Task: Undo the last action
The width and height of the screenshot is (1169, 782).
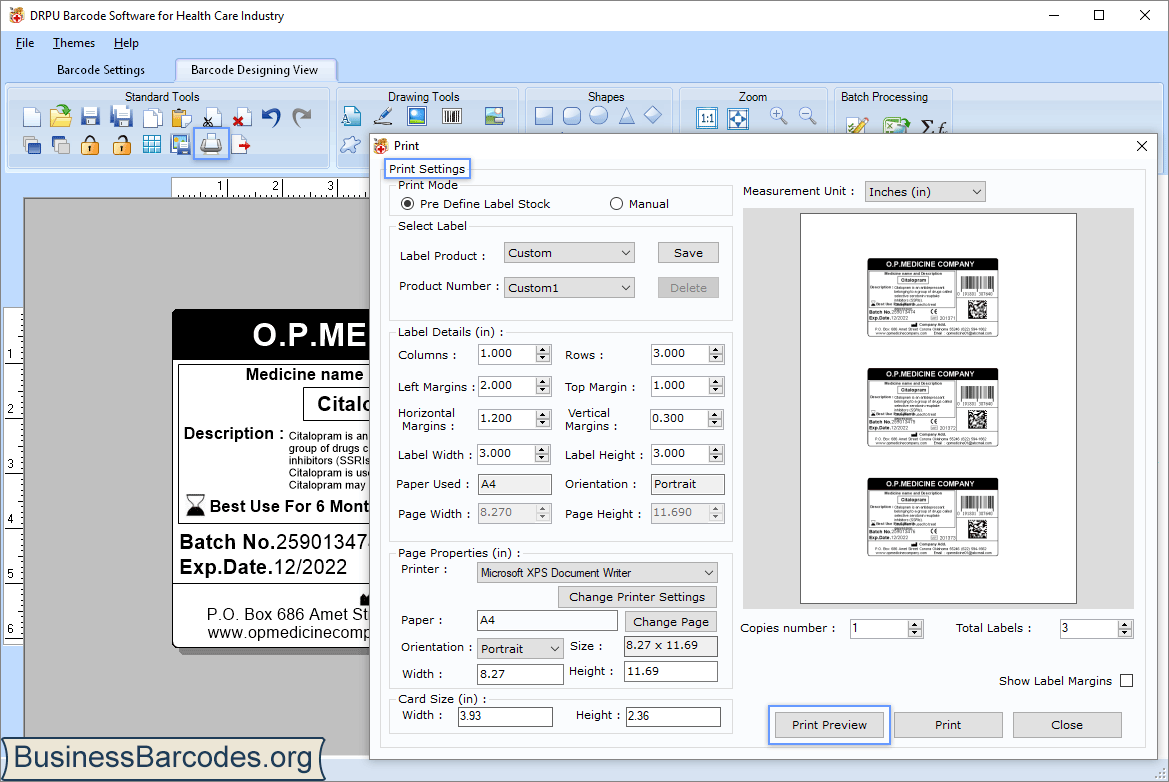Action: click(x=271, y=117)
